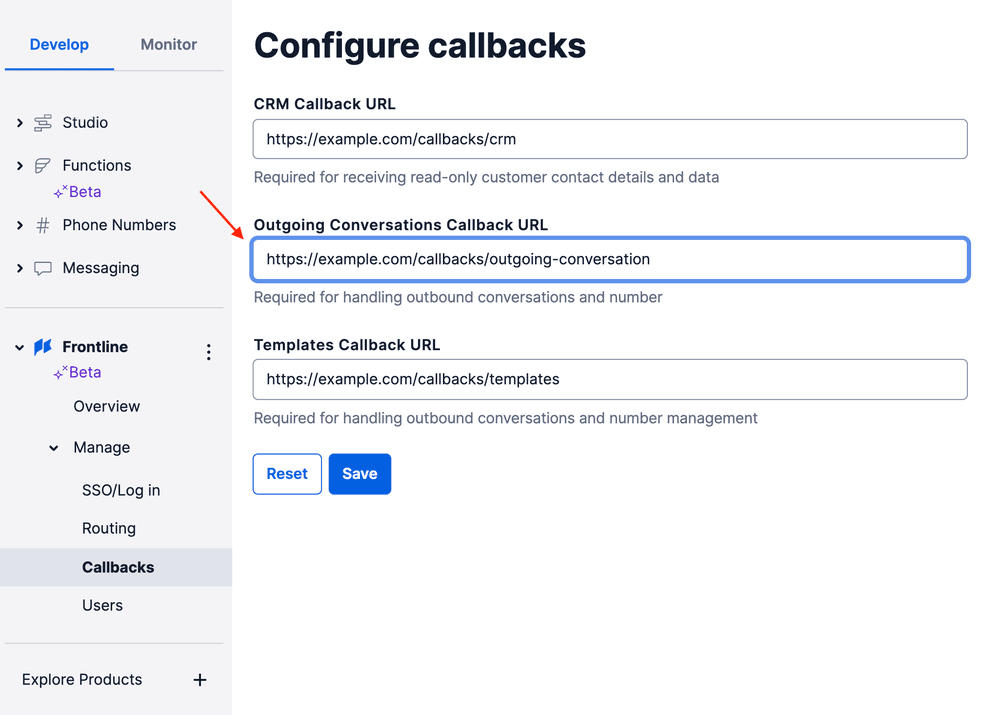Click the plus icon beside Explore Products
1000x715 pixels.
click(200, 680)
